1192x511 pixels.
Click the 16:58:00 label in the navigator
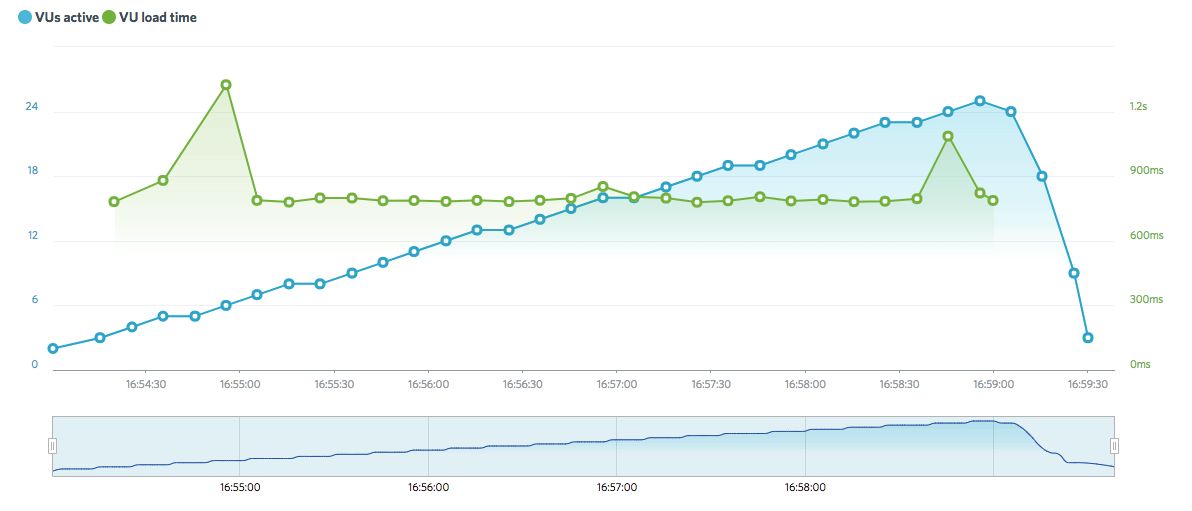[805, 488]
